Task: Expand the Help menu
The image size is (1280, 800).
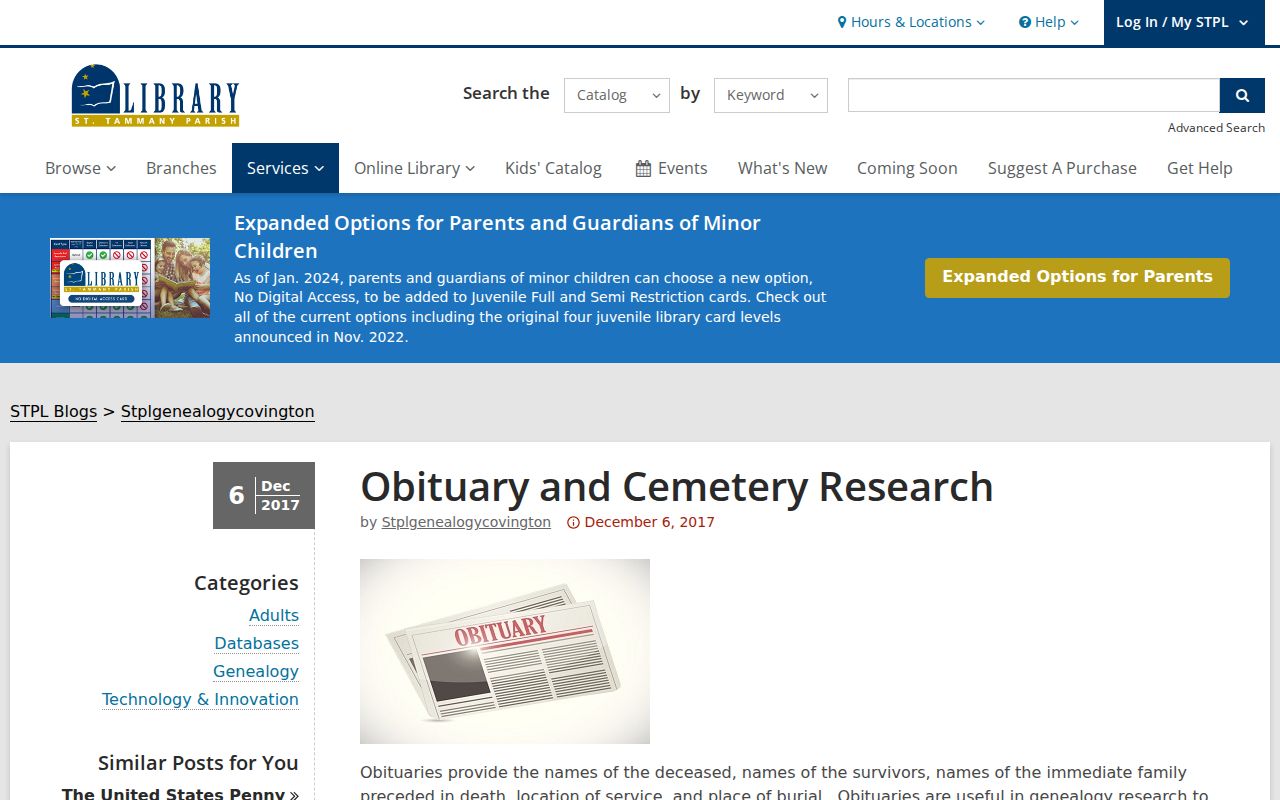Action: point(1049,22)
